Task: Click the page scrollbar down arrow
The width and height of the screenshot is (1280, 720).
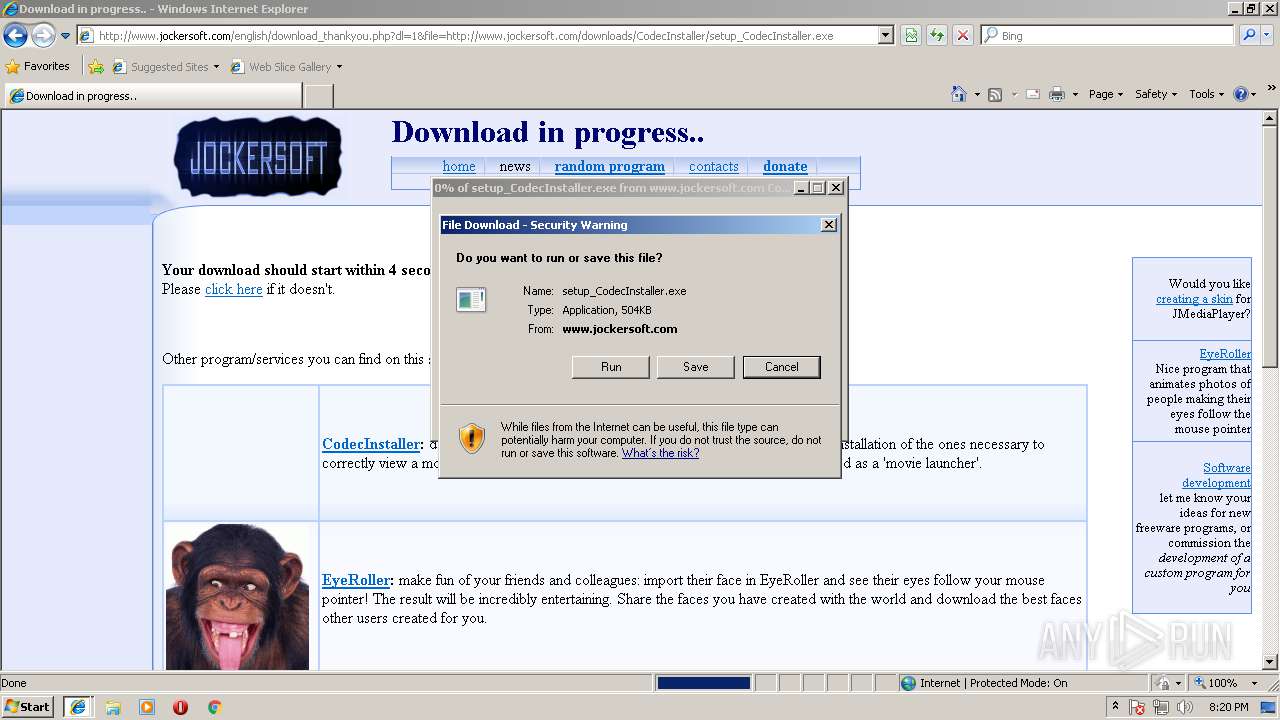Action: pyautogui.click(x=1270, y=662)
